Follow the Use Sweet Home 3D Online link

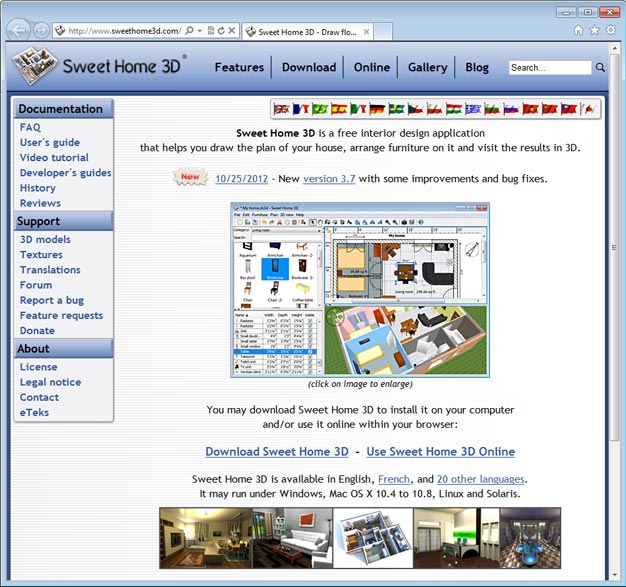tap(441, 452)
